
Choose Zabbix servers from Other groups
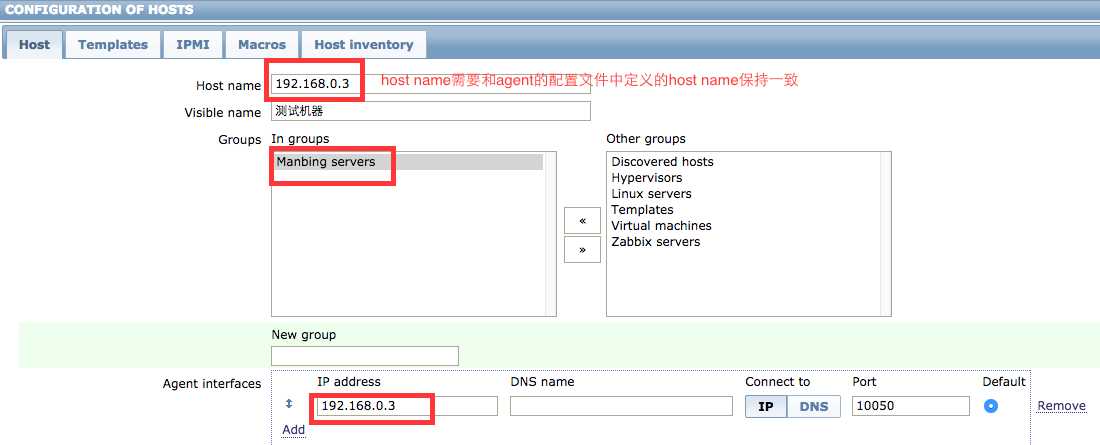coord(655,241)
